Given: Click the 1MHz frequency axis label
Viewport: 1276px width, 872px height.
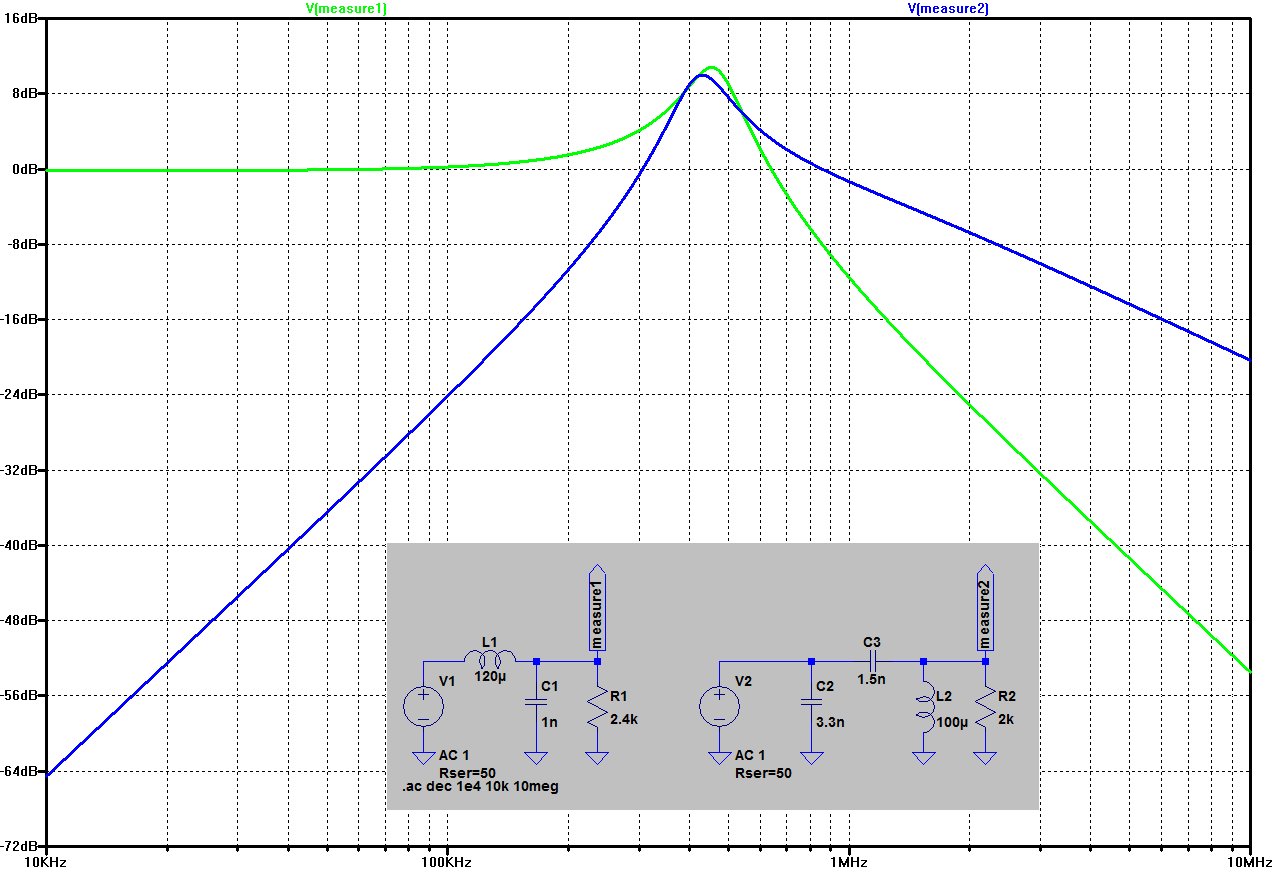Looking at the screenshot, I should tap(848, 862).
